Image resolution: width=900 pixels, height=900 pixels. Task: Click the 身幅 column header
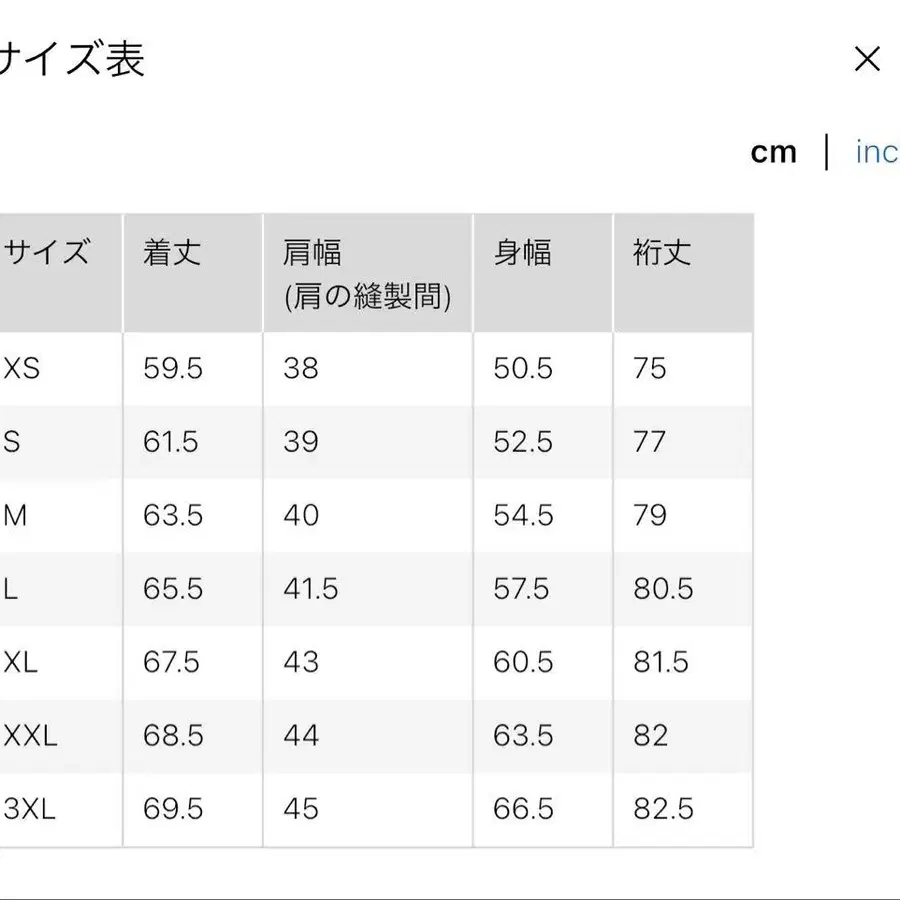(x=524, y=254)
